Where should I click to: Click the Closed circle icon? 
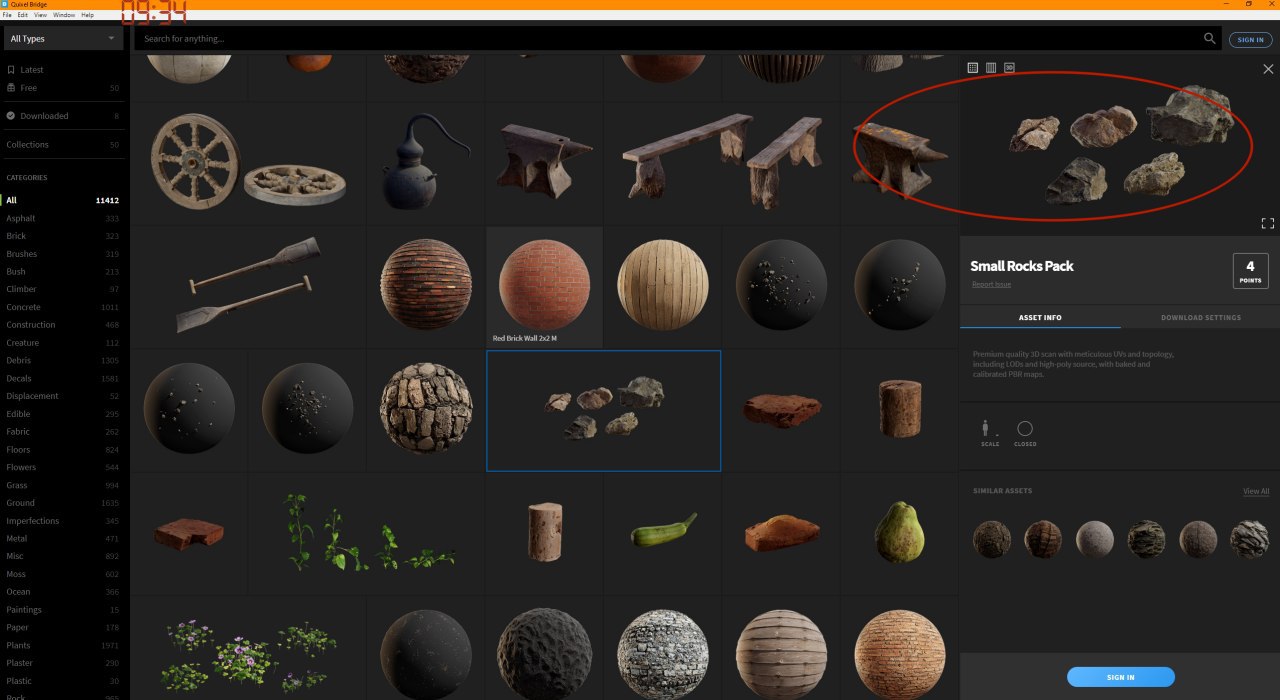point(1024,428)
